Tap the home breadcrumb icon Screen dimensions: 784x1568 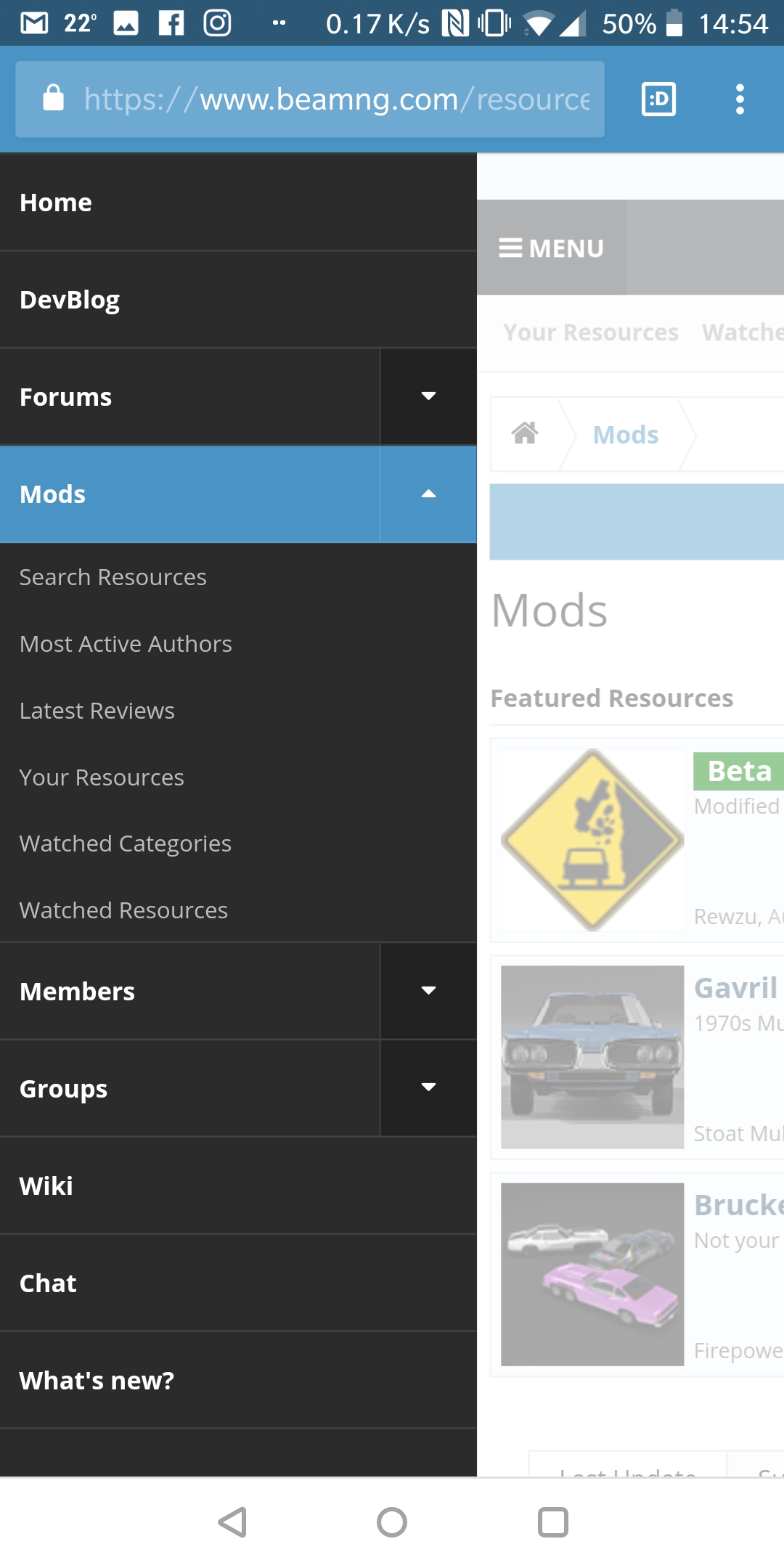click(525, 433)
